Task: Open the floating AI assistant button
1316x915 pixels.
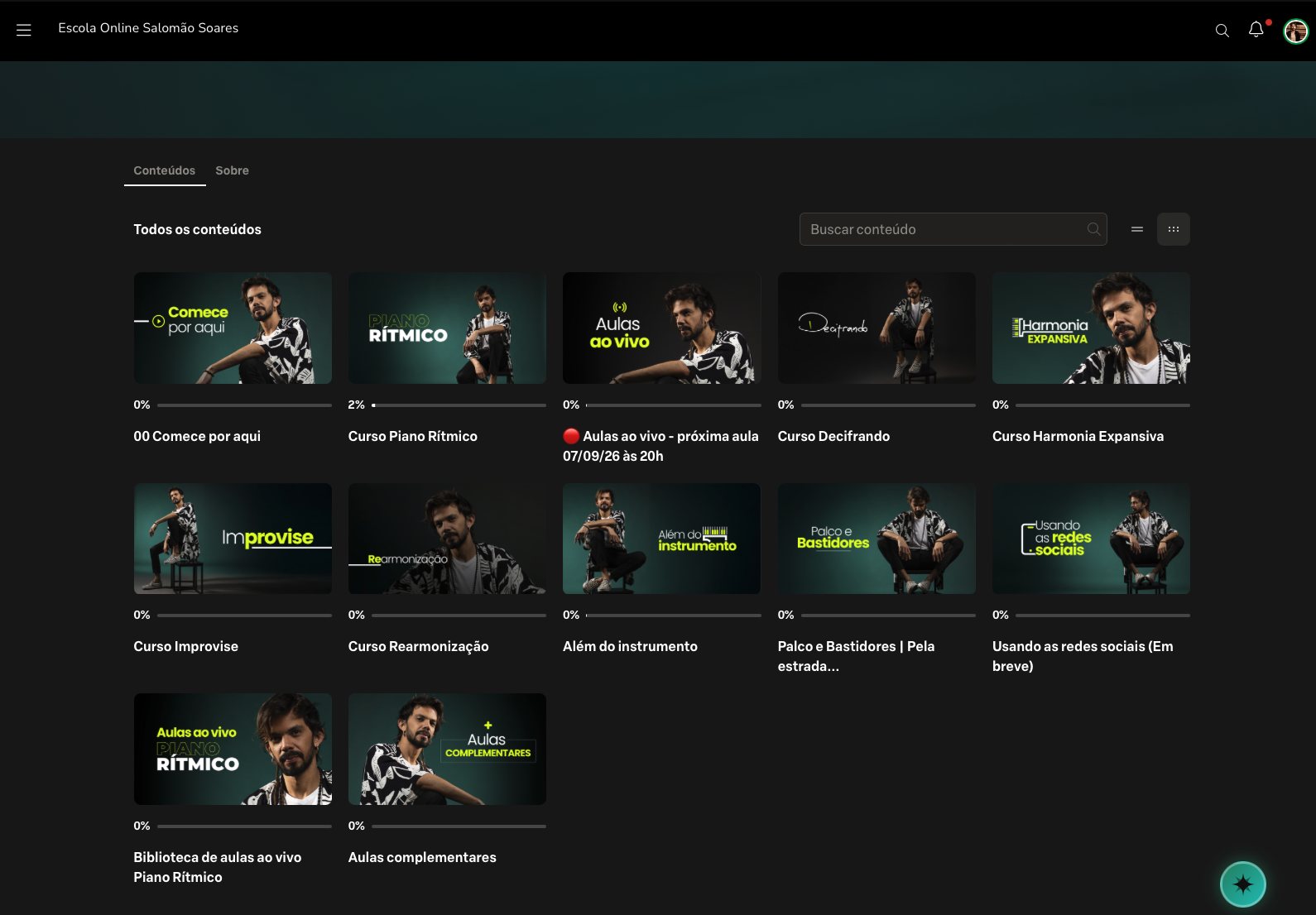Action: (1242, 884)
